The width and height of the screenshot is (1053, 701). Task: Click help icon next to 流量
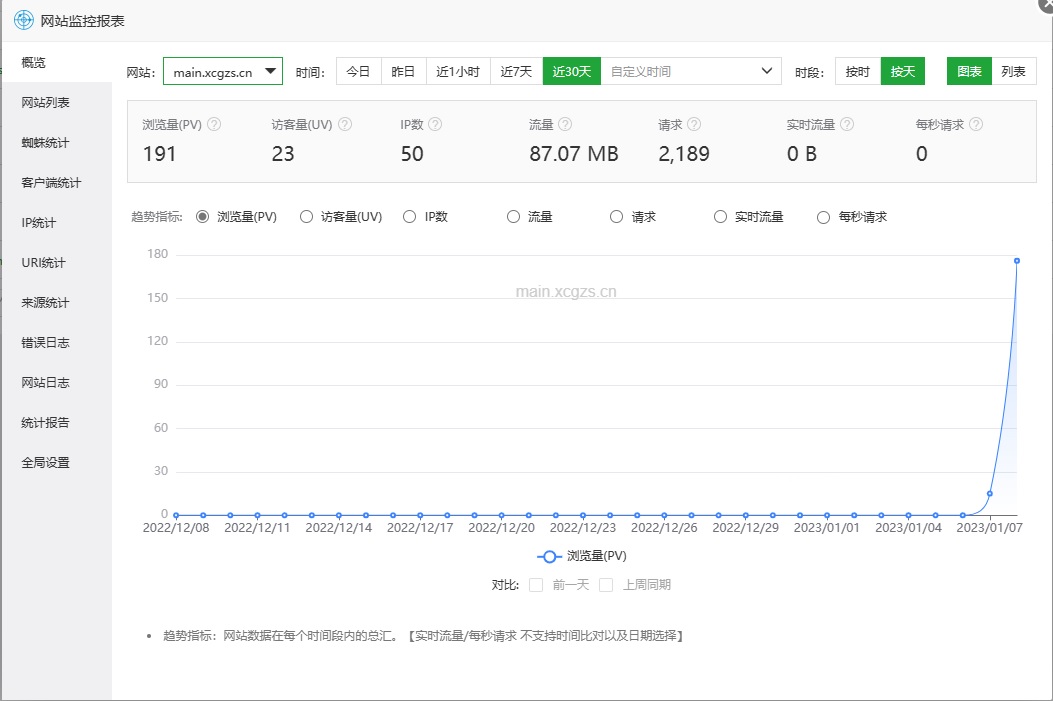point(565,124)
